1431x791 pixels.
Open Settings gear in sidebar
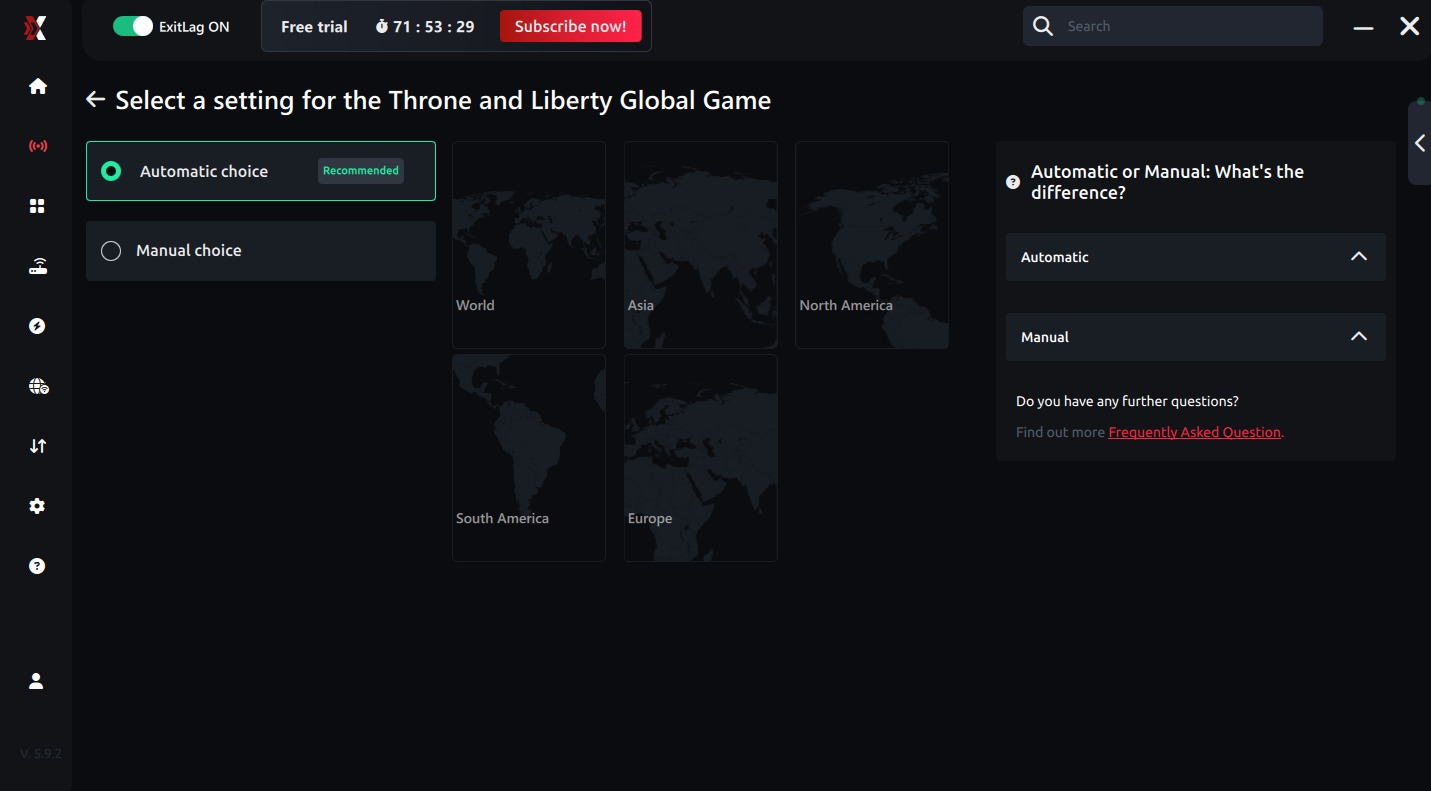coord(38,506)
